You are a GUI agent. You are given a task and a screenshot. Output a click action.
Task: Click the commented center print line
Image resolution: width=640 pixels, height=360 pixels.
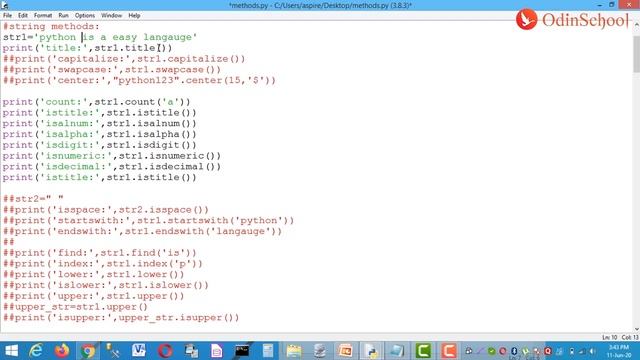[140, 80]
